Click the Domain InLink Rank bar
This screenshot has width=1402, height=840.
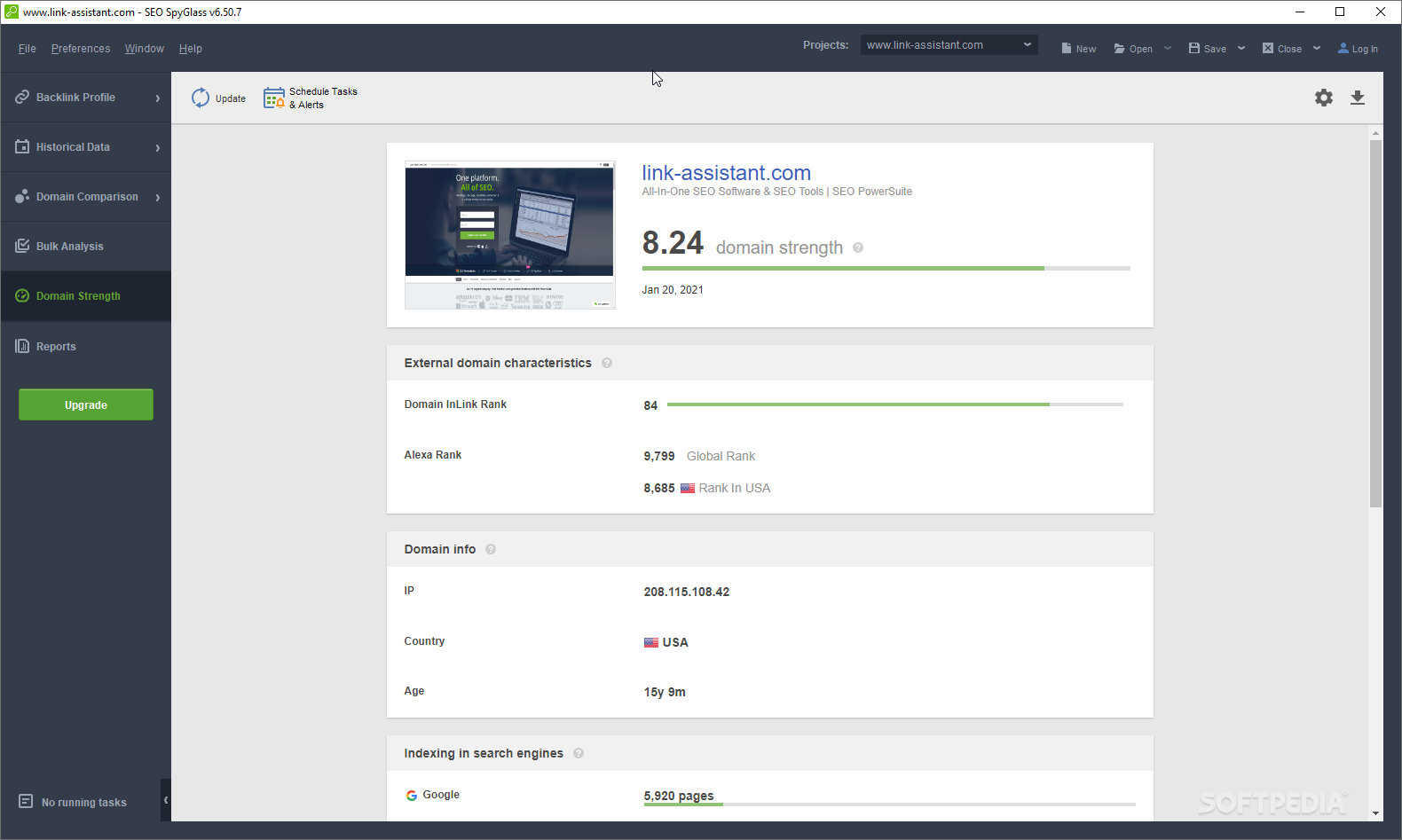(895, 404)
